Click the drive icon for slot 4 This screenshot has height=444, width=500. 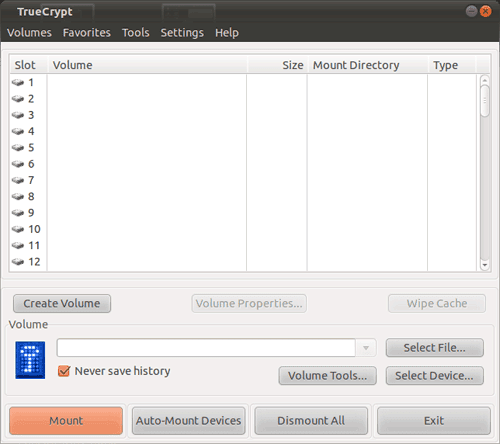coord(18,131)
